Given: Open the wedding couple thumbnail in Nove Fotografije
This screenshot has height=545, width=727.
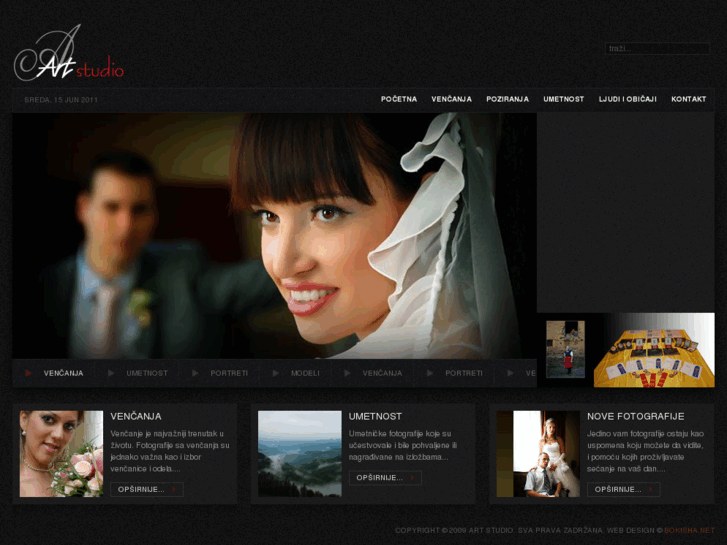Looking at the screenshot, I should click(538, 454).
